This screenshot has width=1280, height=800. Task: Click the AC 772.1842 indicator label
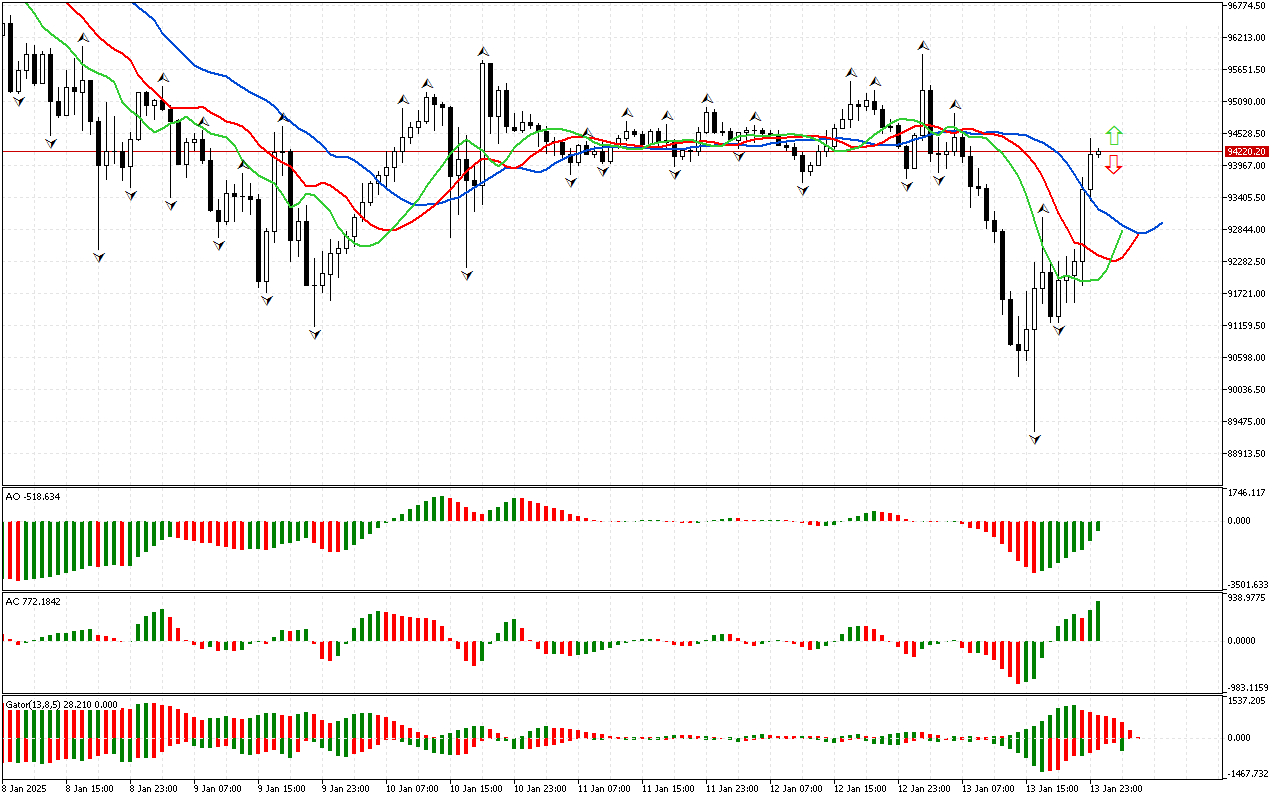pyautogui.click(x=33, y=601)
